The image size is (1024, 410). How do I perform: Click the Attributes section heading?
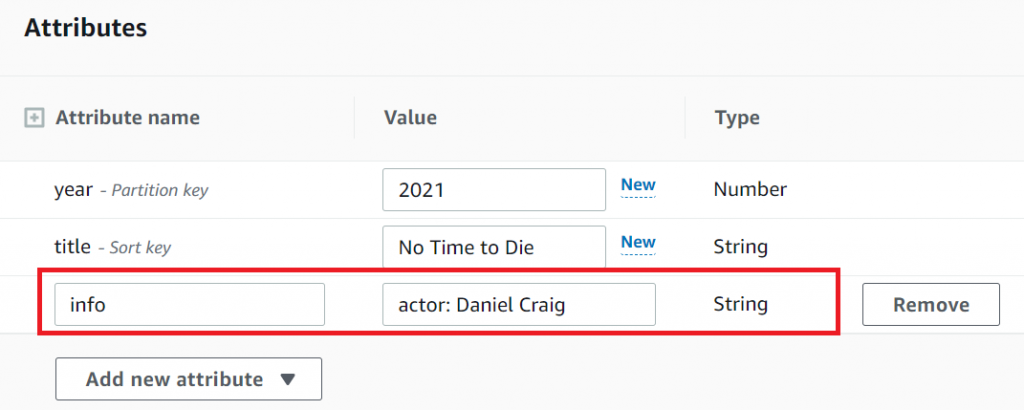tap(85, 28)
